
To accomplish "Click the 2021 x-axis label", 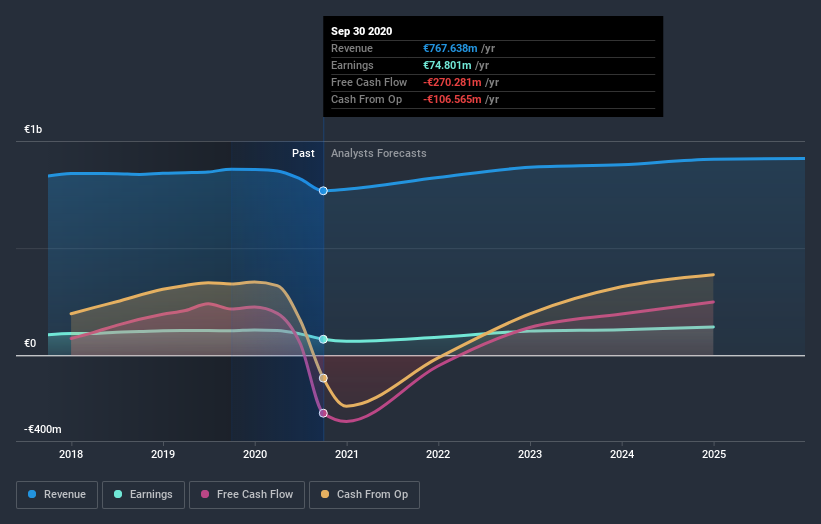I will (x=347, y=454).
